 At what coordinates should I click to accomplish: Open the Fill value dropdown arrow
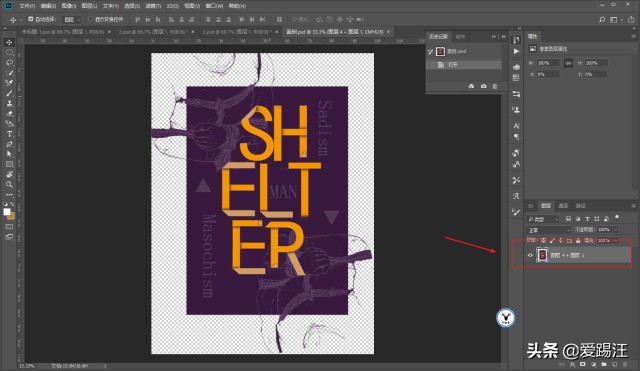point(616,241)
